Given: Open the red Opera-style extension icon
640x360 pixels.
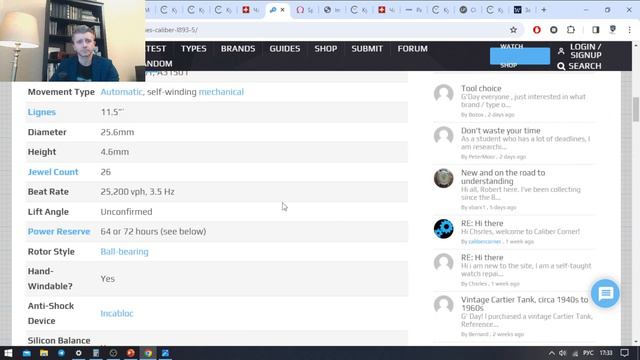Looking at the screenshot, I should (537, 30).
